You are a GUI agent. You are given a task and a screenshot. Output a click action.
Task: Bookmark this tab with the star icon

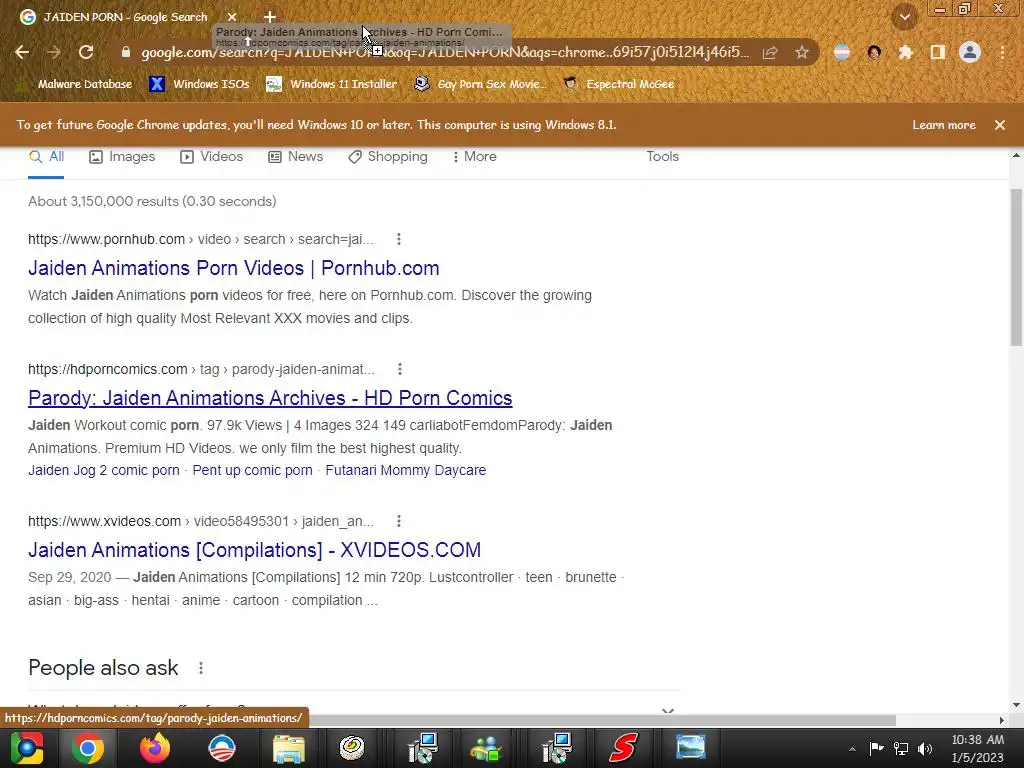click(x=801, y=52)
